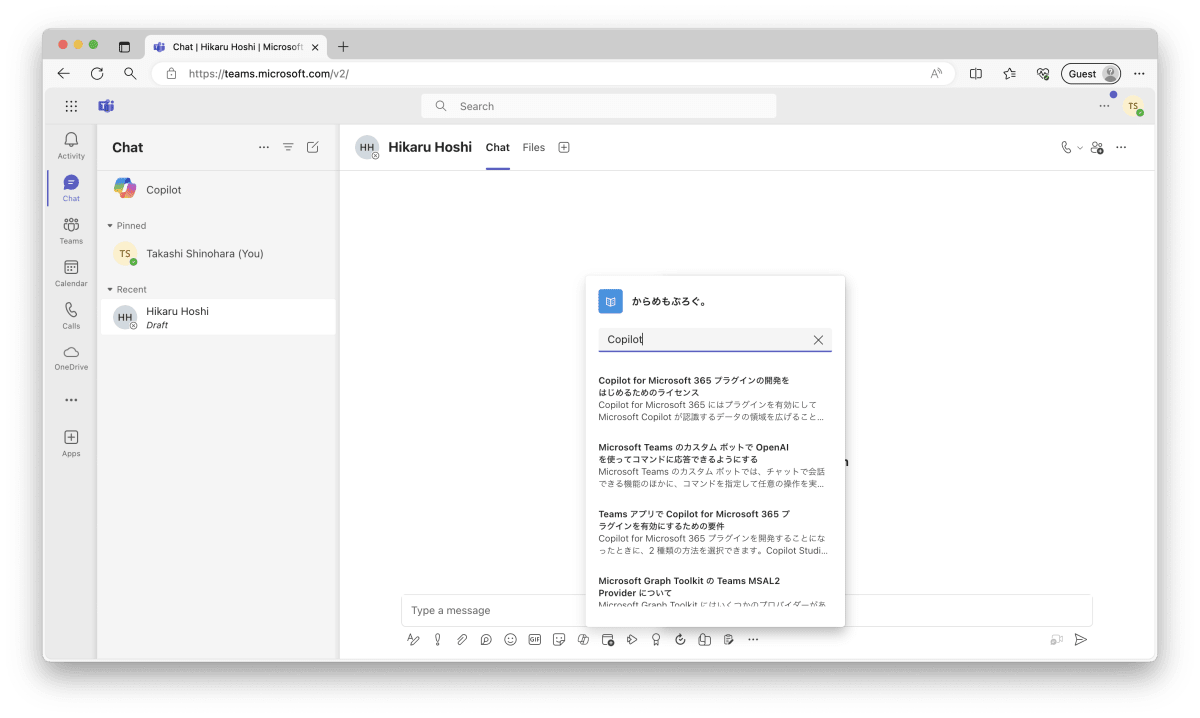Add people to the chat

click(x=1097, y=147)
